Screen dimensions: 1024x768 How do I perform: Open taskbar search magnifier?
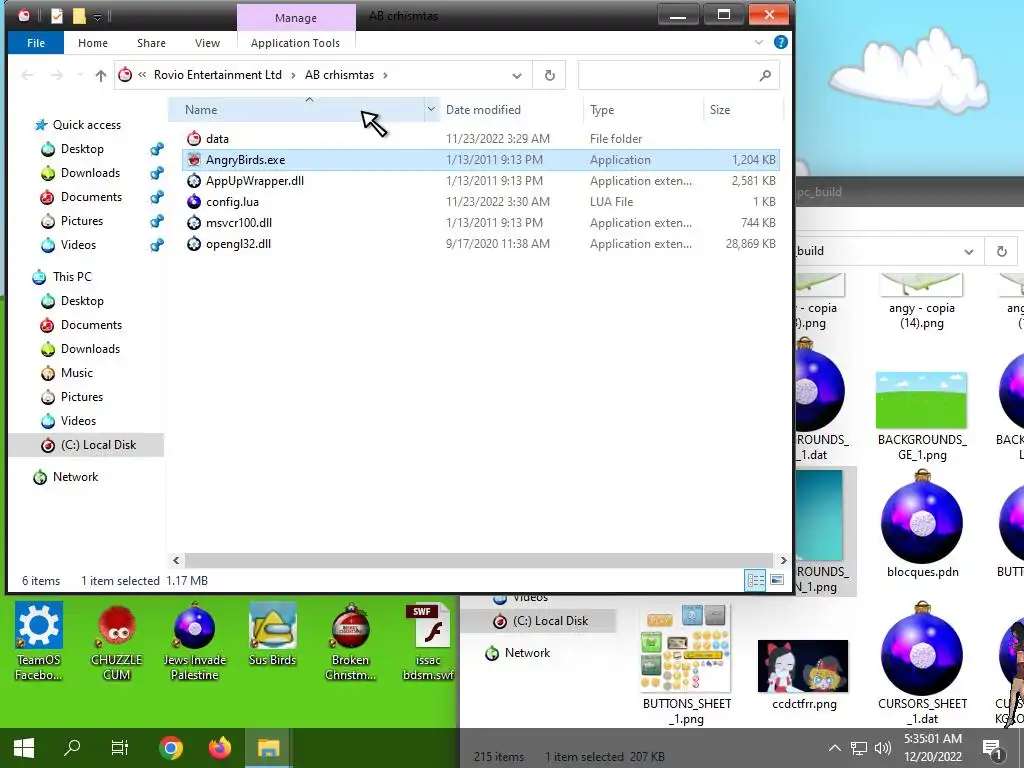coord(72,748)
